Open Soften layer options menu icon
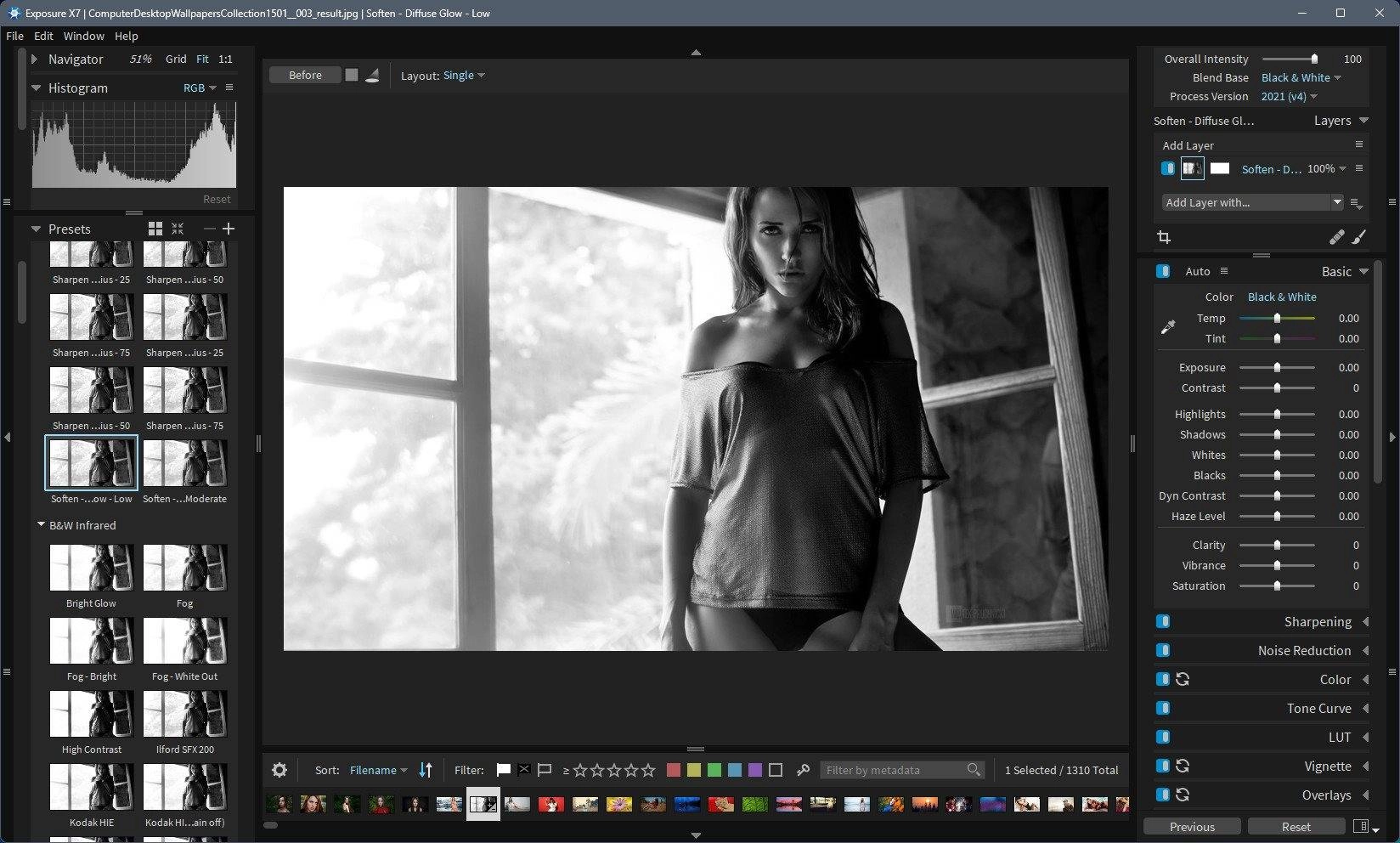The image size is (1400, 843). point(1359,168)
